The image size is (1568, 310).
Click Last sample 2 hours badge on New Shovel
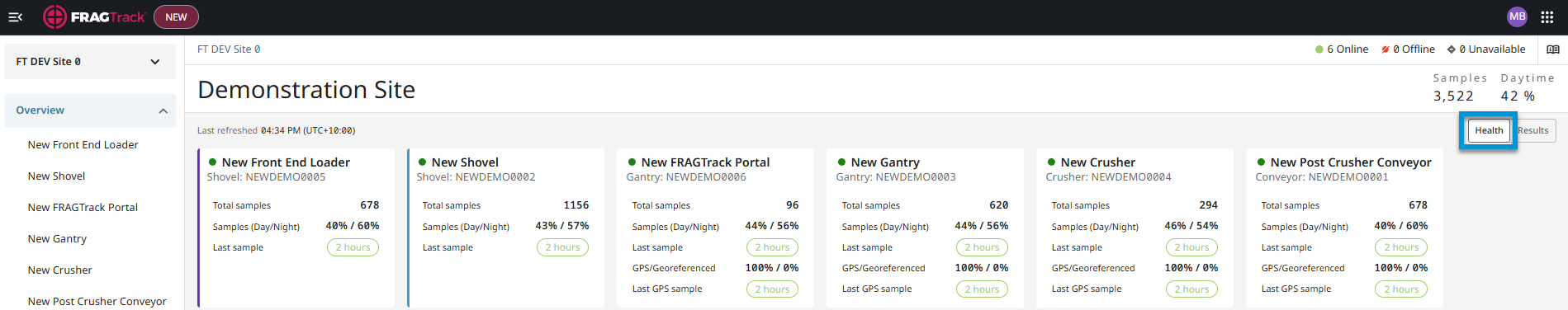coord(562,247)
